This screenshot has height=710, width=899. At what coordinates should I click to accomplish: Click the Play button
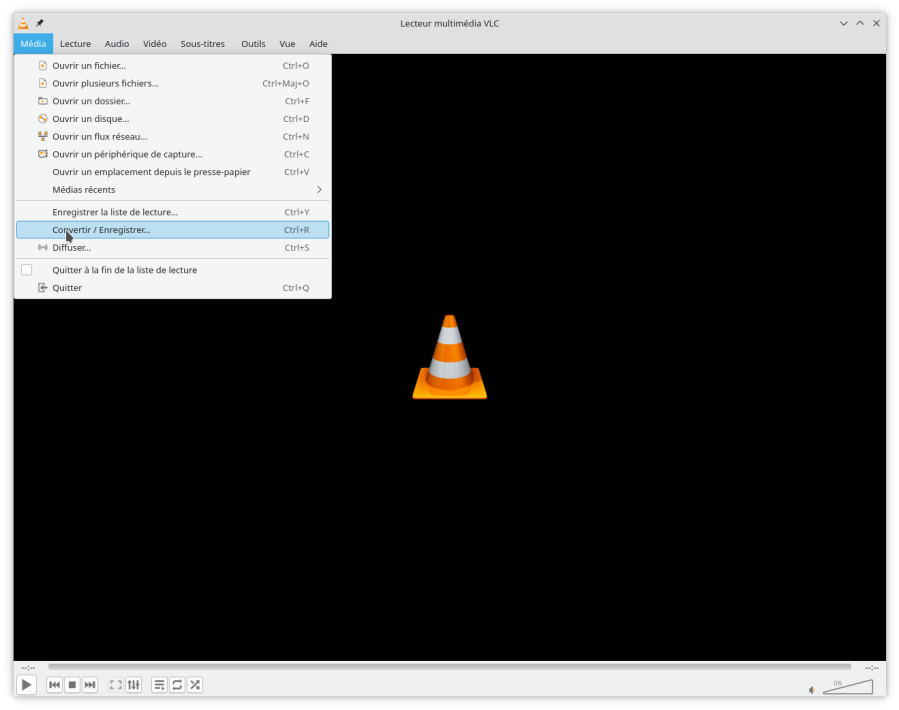(x=27, y=685)
